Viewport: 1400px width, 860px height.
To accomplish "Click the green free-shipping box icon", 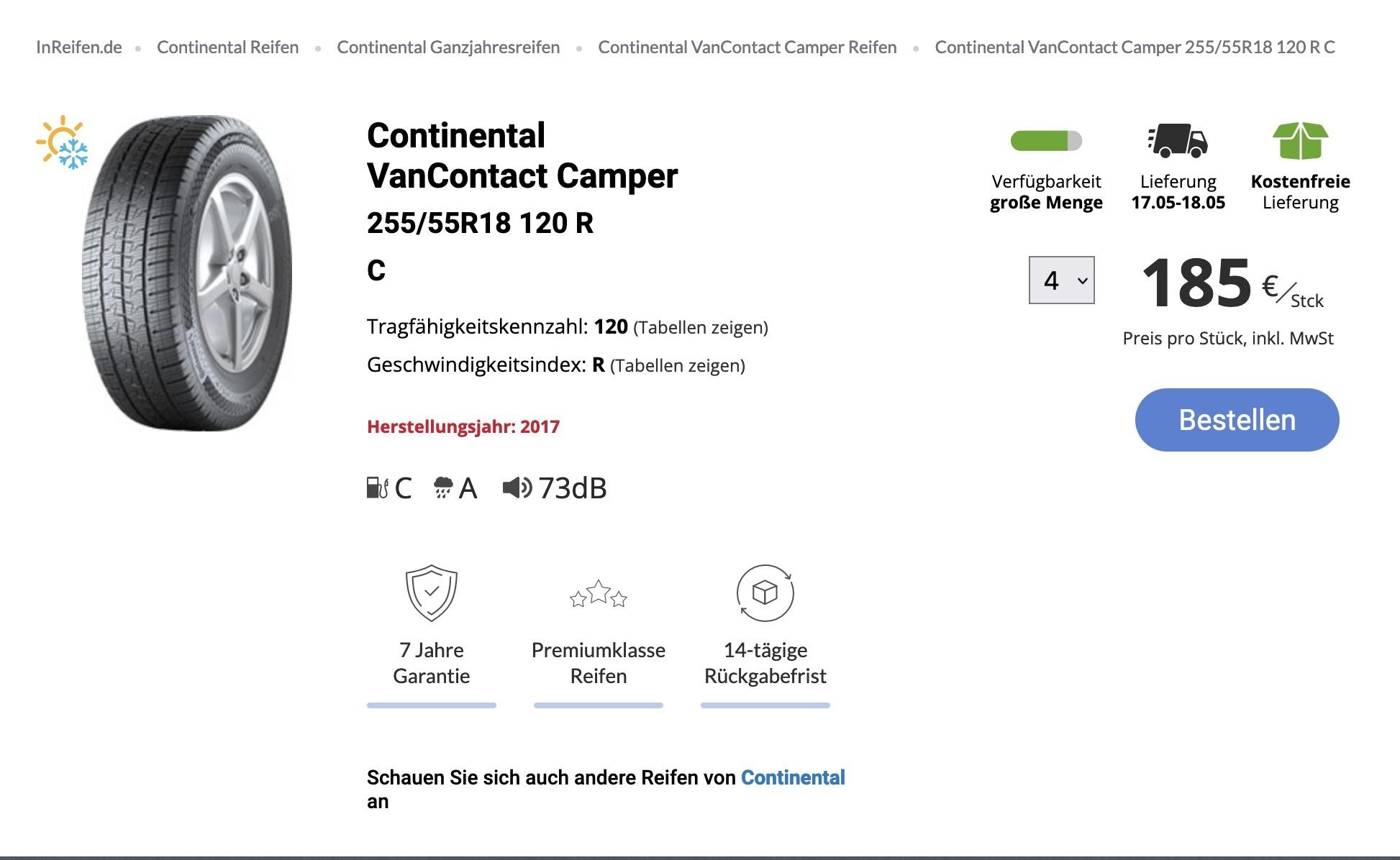I will (1300, 140).
